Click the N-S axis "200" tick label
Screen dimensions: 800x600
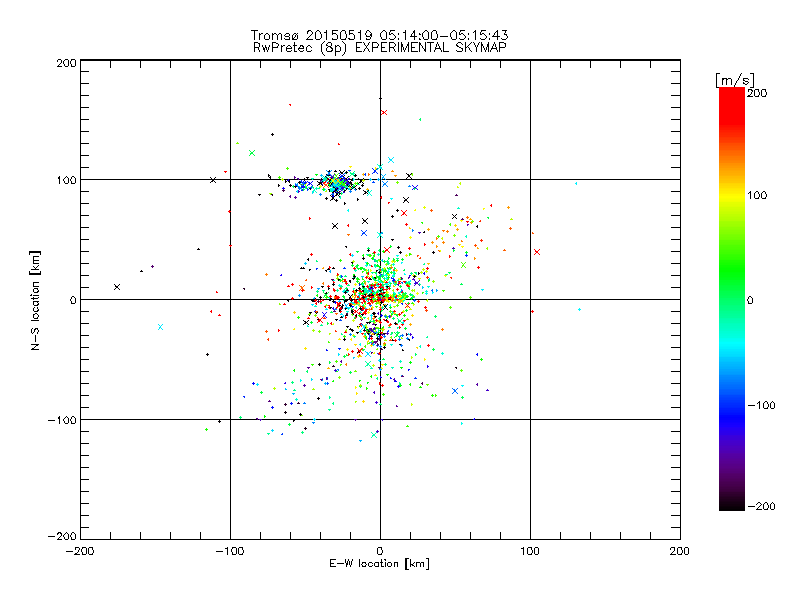(x=66, y=64)
